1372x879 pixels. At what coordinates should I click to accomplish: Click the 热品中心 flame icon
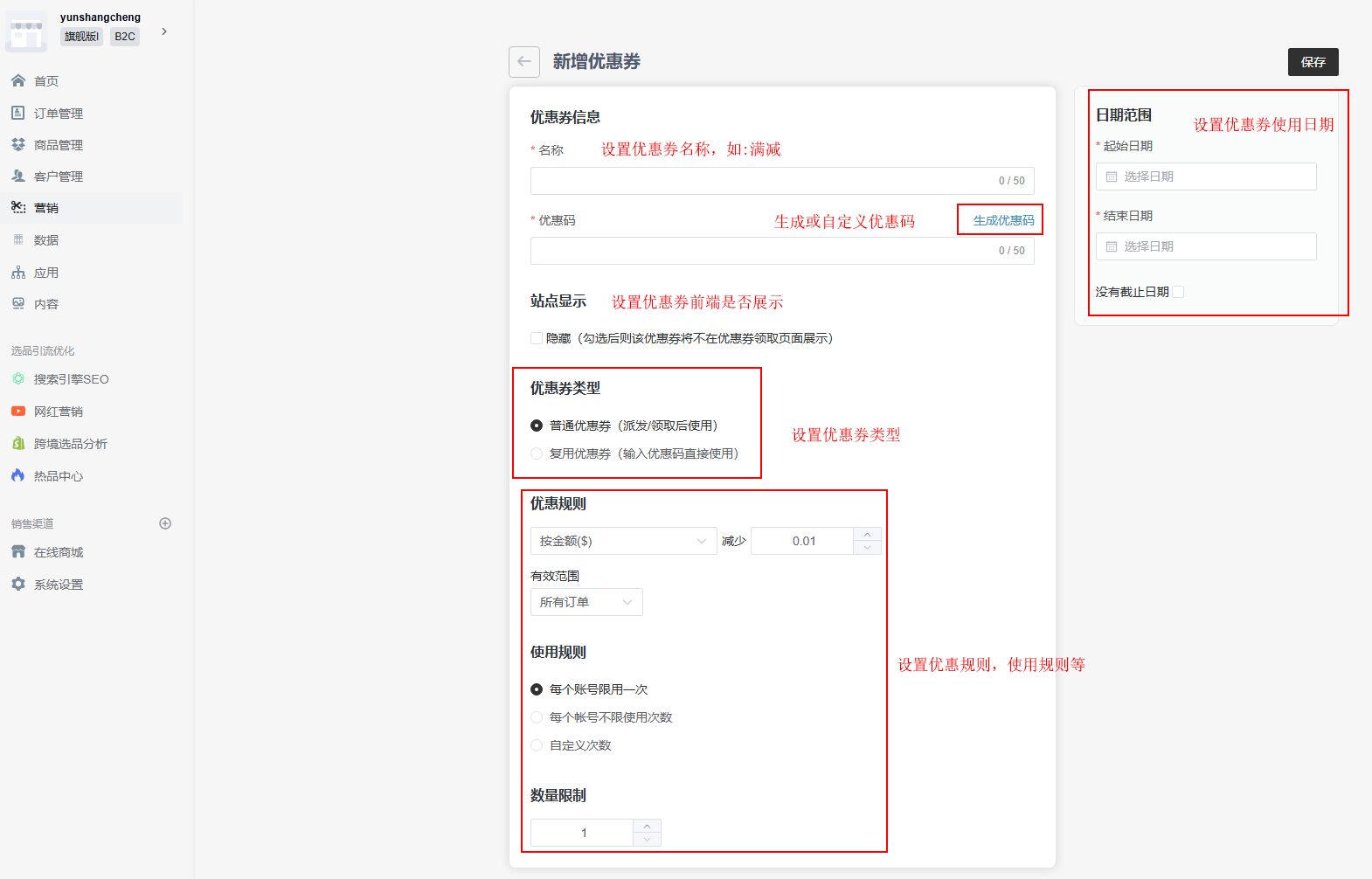18,476
